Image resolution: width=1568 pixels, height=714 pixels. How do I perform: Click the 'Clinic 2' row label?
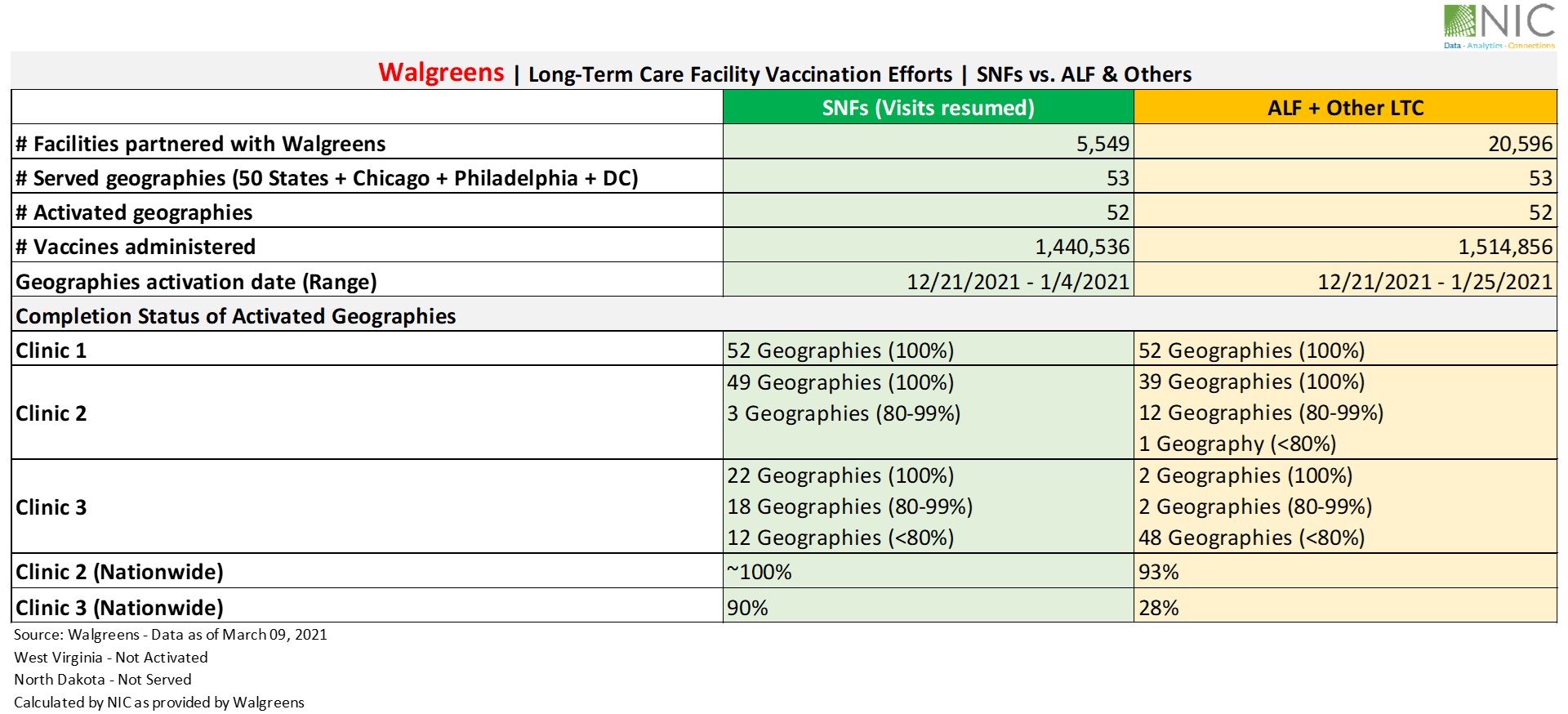(51, 413)
